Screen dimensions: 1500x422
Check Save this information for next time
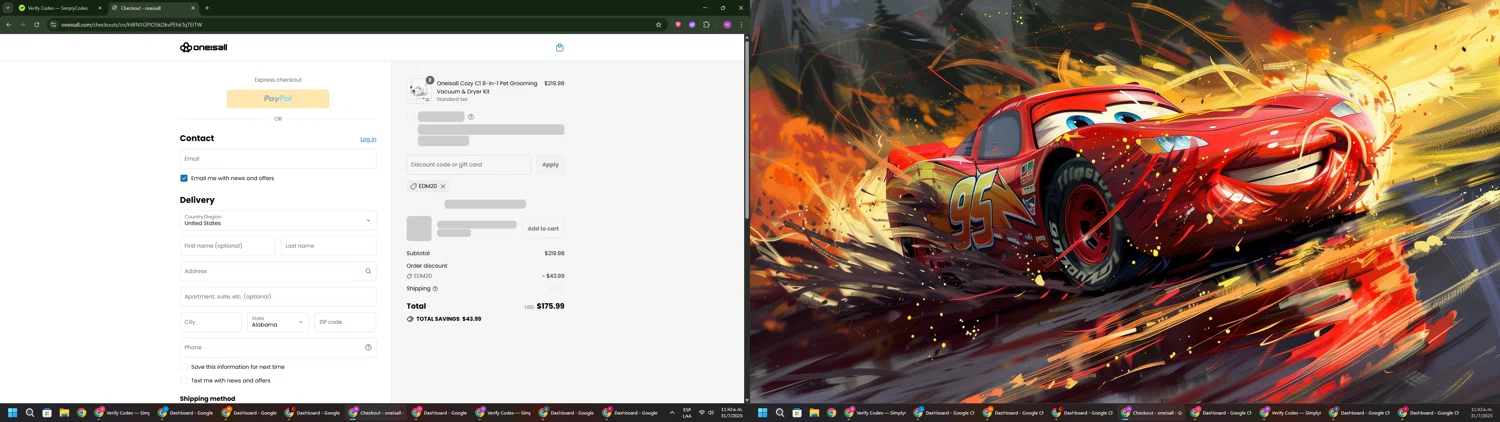click(184, 367)
